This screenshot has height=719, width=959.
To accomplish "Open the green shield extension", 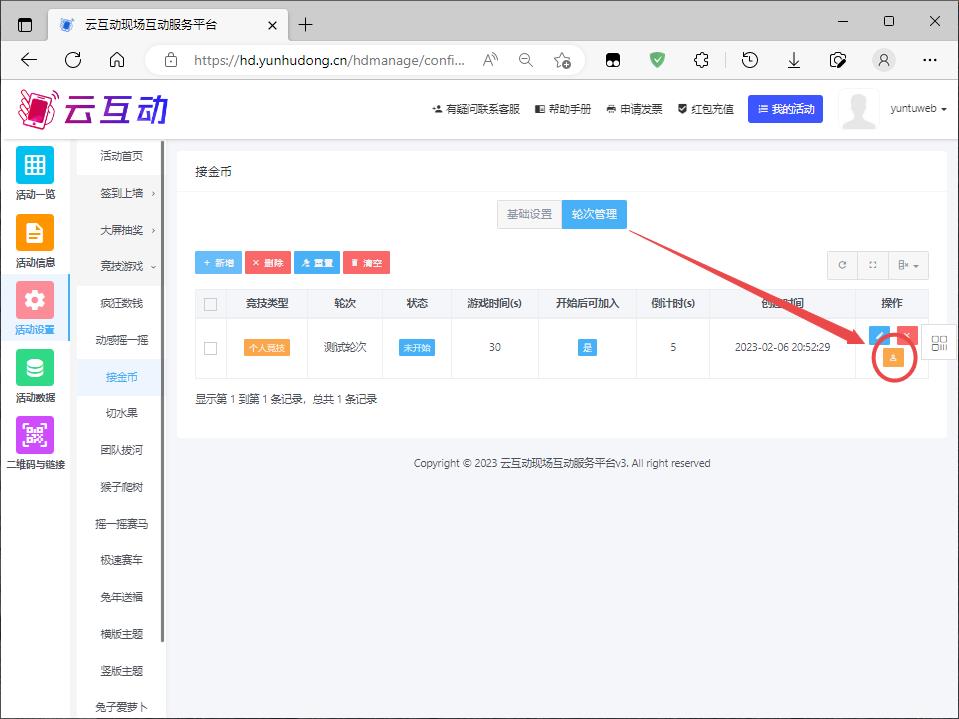I will point(657,60).
